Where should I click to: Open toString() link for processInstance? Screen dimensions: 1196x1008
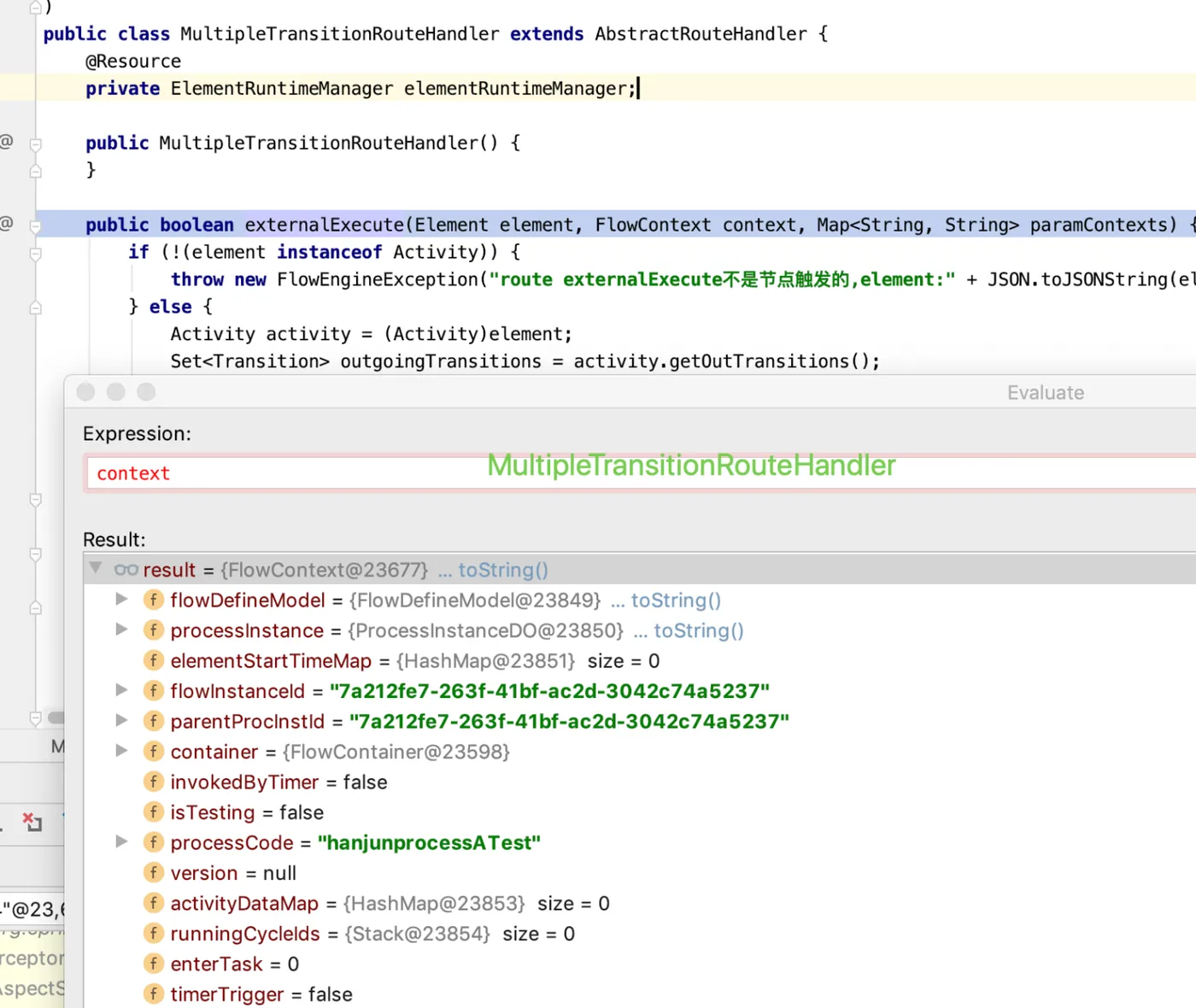[x=699, y=630]
